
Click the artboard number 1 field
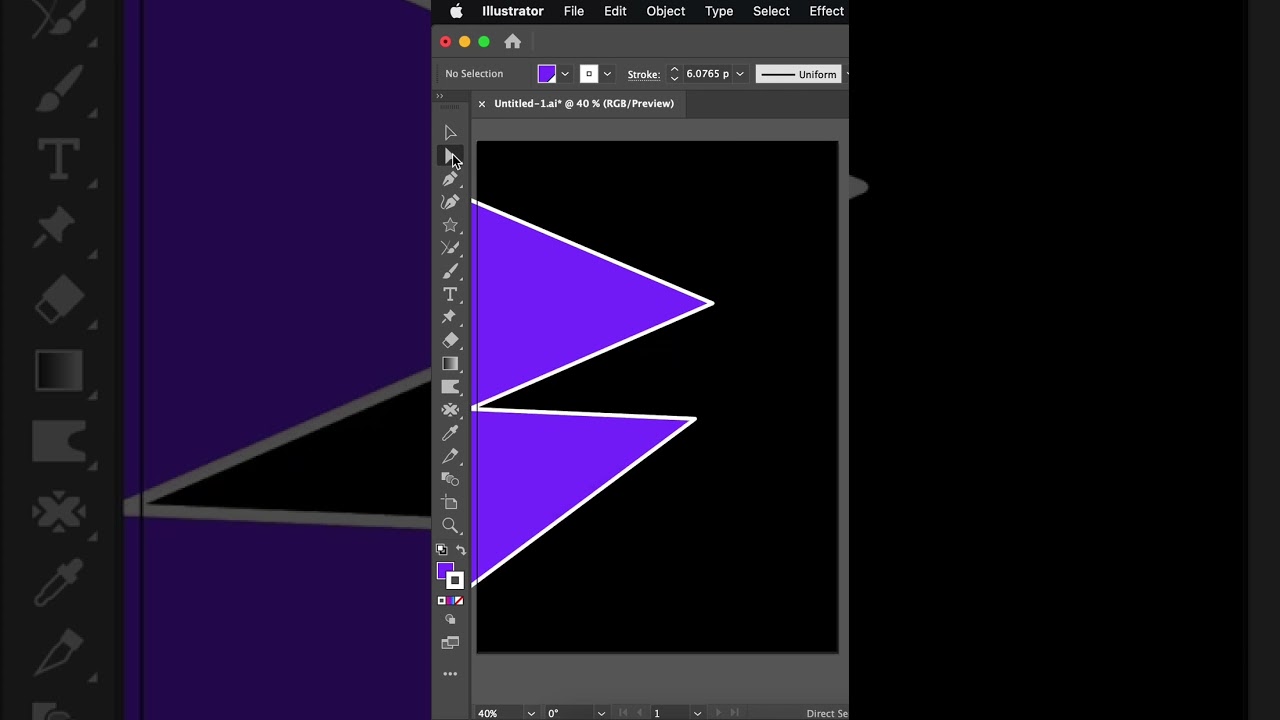point(670,713)
